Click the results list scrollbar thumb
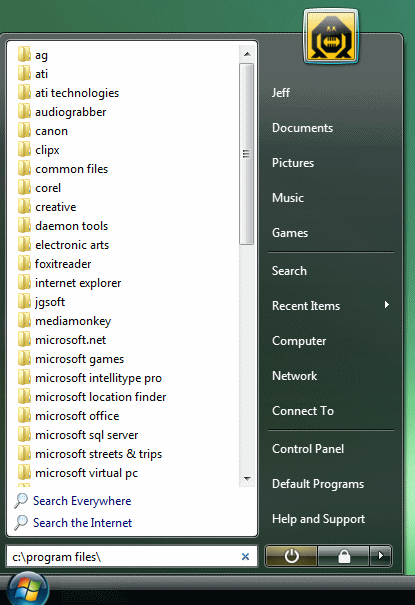The height and width of the screenshot is (605, 415). tap(246, 154)
